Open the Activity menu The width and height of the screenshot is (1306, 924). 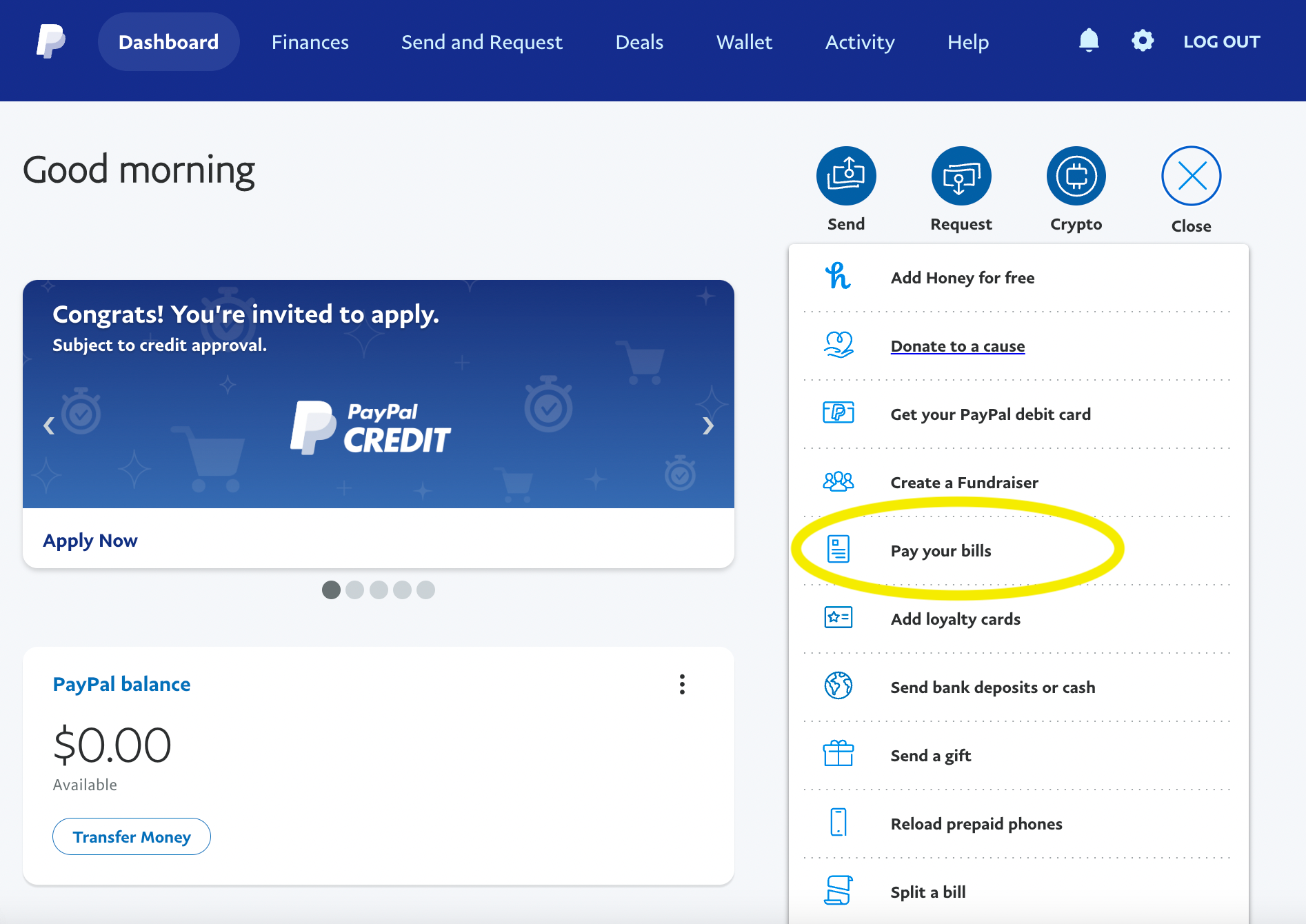coord(859,41)
